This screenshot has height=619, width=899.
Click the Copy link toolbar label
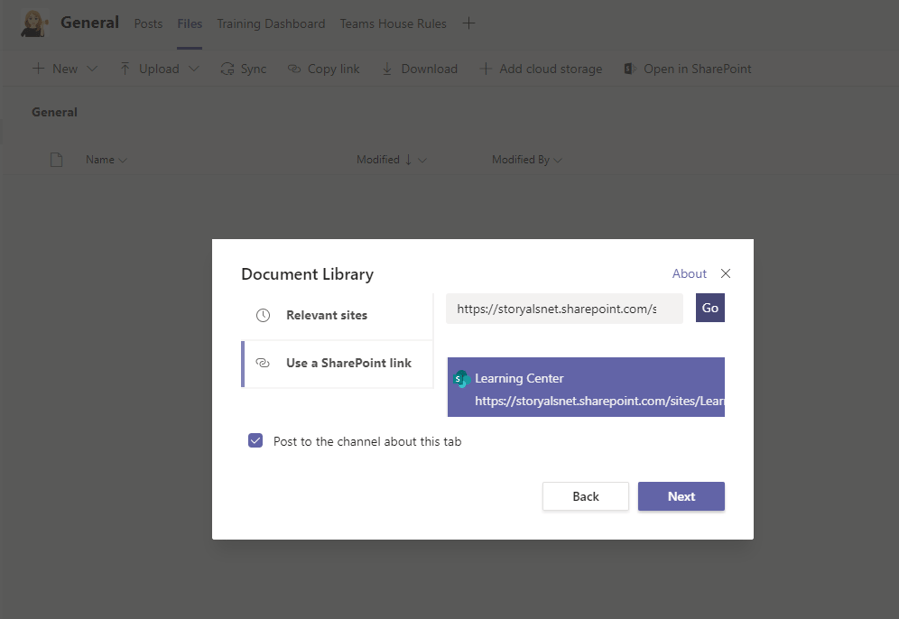tap(334, 69)
